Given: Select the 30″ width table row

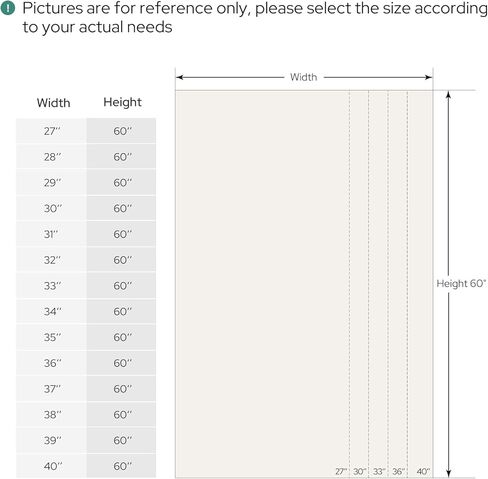Looking at the screenshot, I should click(x=86, y=208).
